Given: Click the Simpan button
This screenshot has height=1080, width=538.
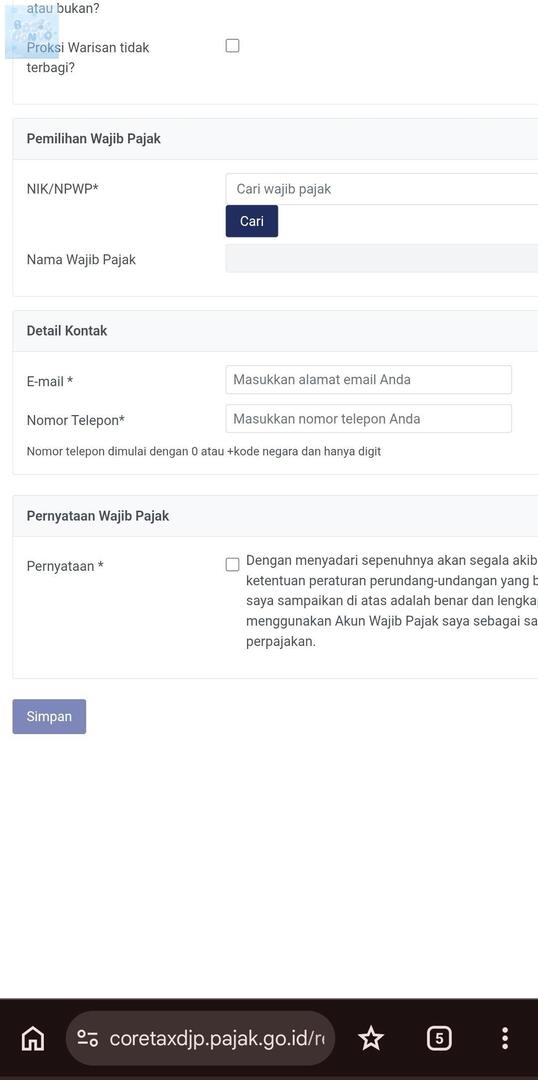Looking at the screenshot, I should pos(49,716).
